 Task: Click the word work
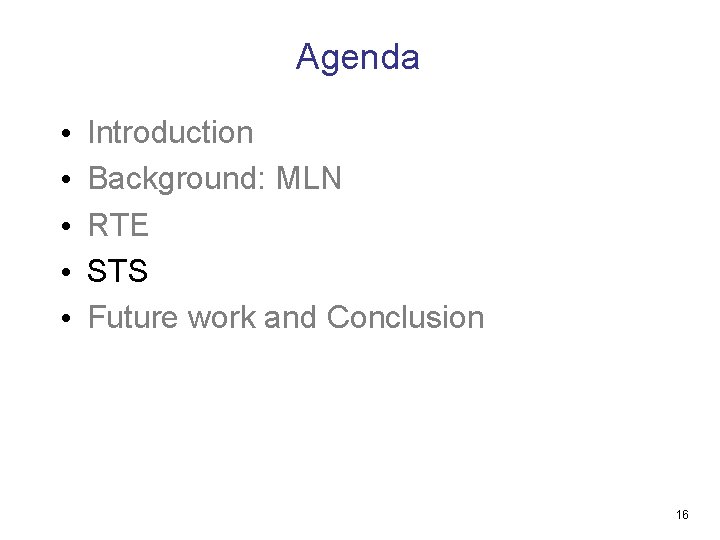tap(222, 317)
